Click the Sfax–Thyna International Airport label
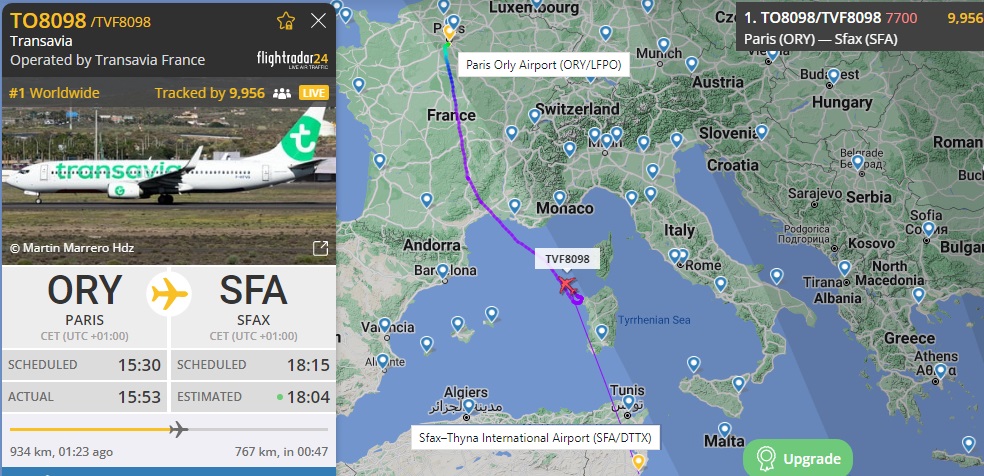 point(535,438)
